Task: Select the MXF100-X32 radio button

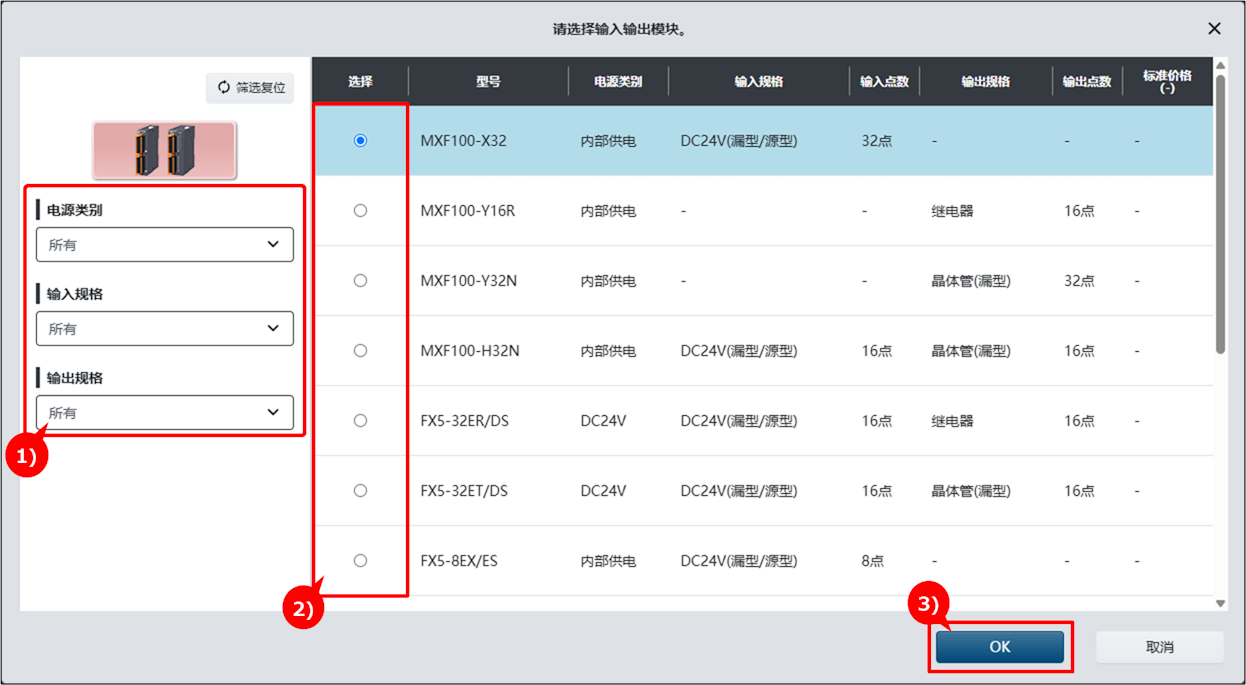Action: (x=360, y=141)
